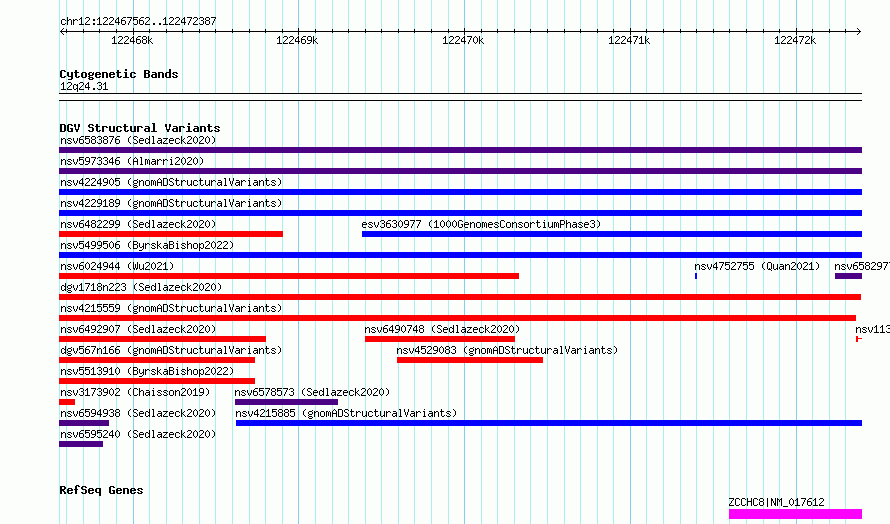Select the dgv567n166 red variant bar

[x=157, y=360]
